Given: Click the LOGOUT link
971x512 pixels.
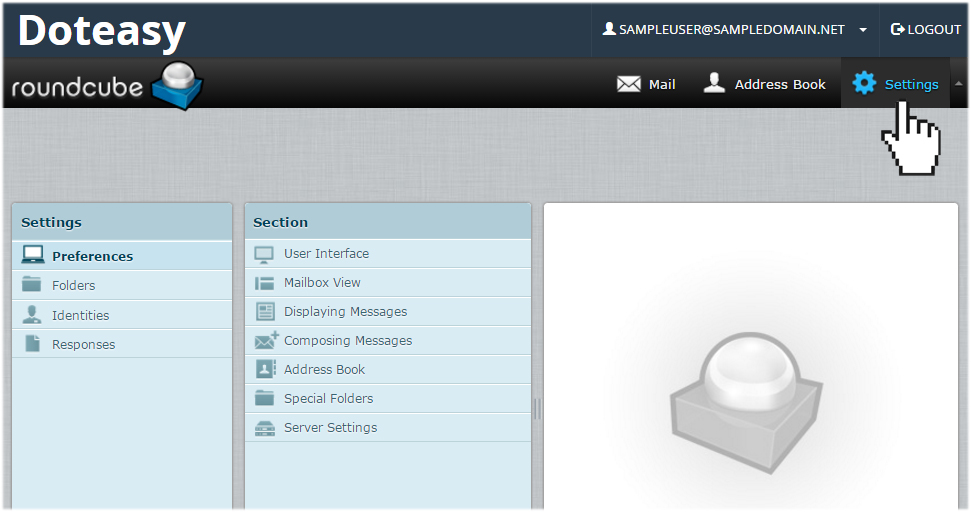Looking at the screenshot, I should pyautogui.click(x=926, y=29).
